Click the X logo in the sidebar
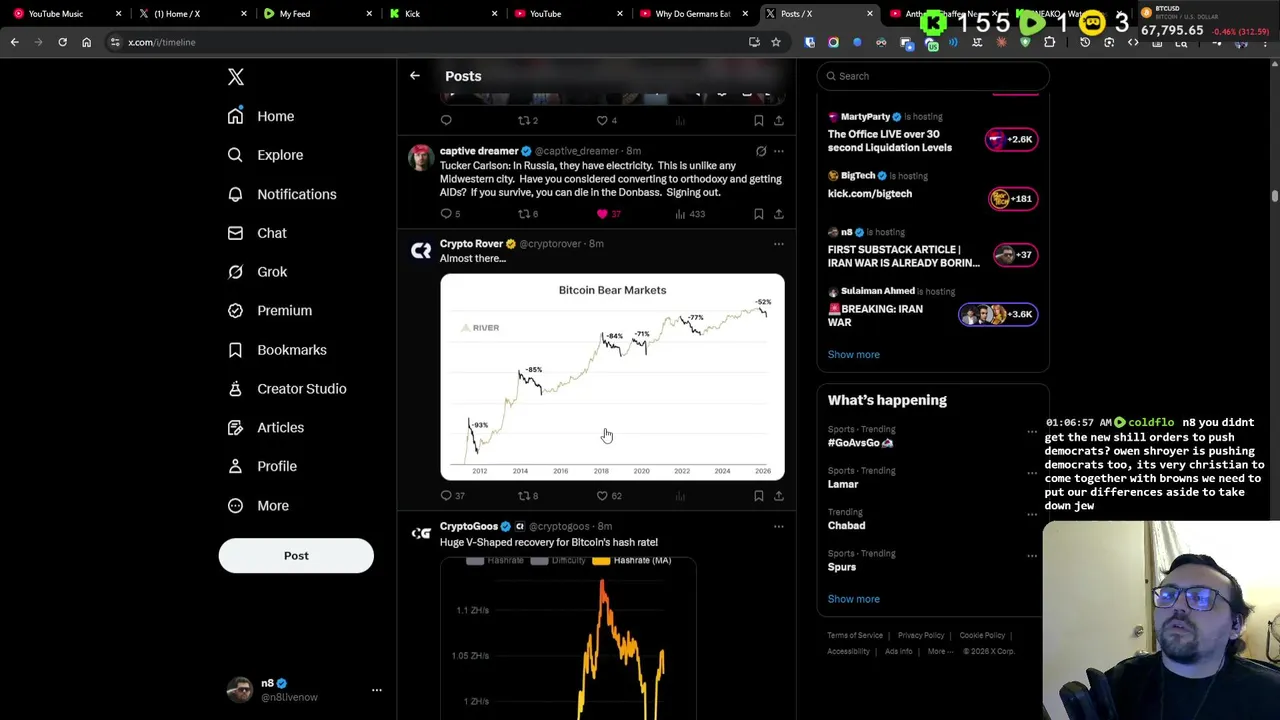Viewport: 1280px width, 720px height. (x=236, y=77)
